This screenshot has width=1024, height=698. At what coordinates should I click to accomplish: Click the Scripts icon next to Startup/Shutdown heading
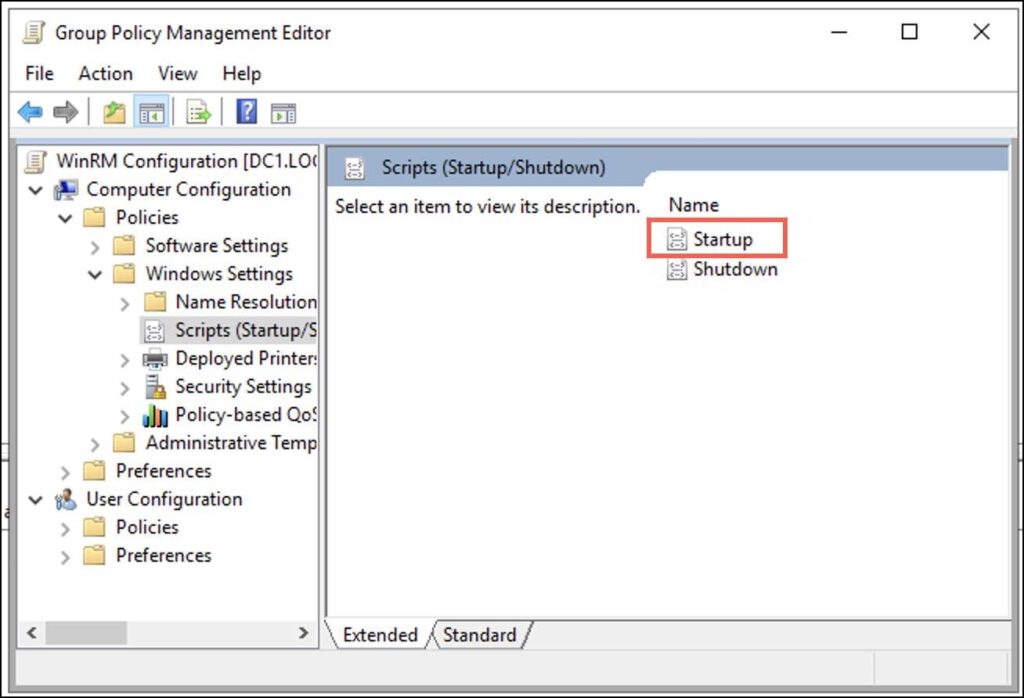click(355, 167)
